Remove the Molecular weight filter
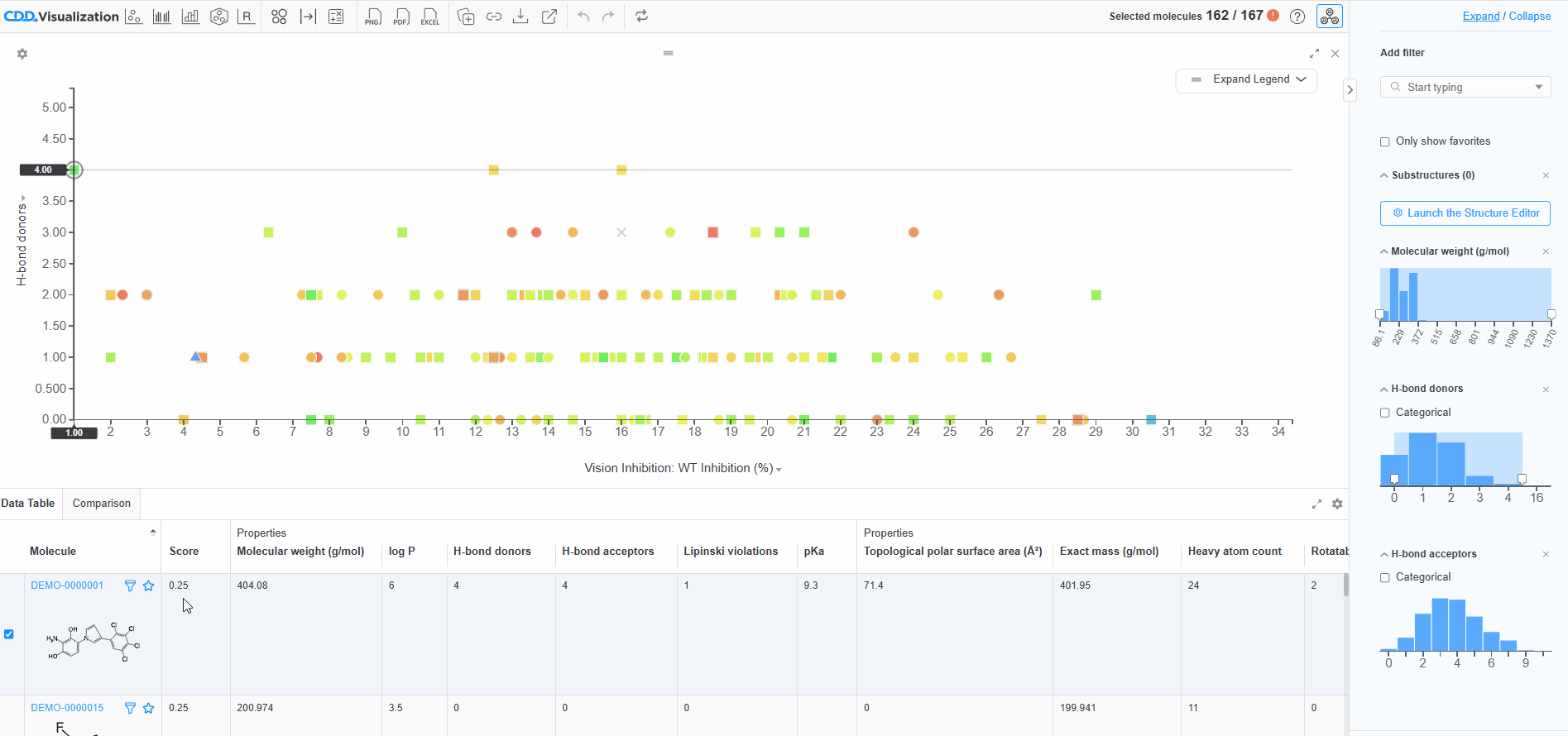 [1546, 251]
